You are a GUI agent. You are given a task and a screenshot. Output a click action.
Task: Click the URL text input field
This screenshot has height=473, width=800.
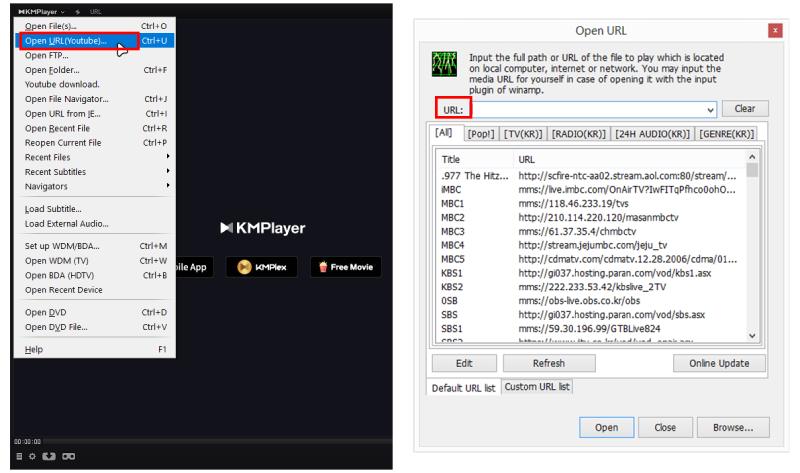point(587,110)
